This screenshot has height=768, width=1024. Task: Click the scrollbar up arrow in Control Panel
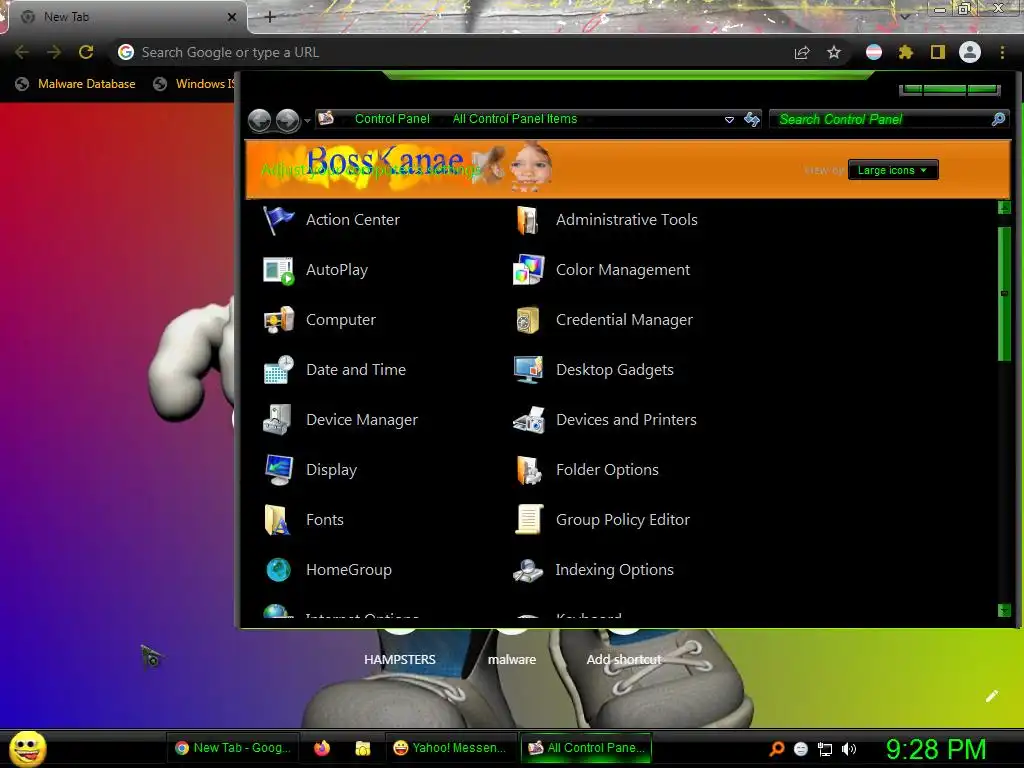point(1004,208)
